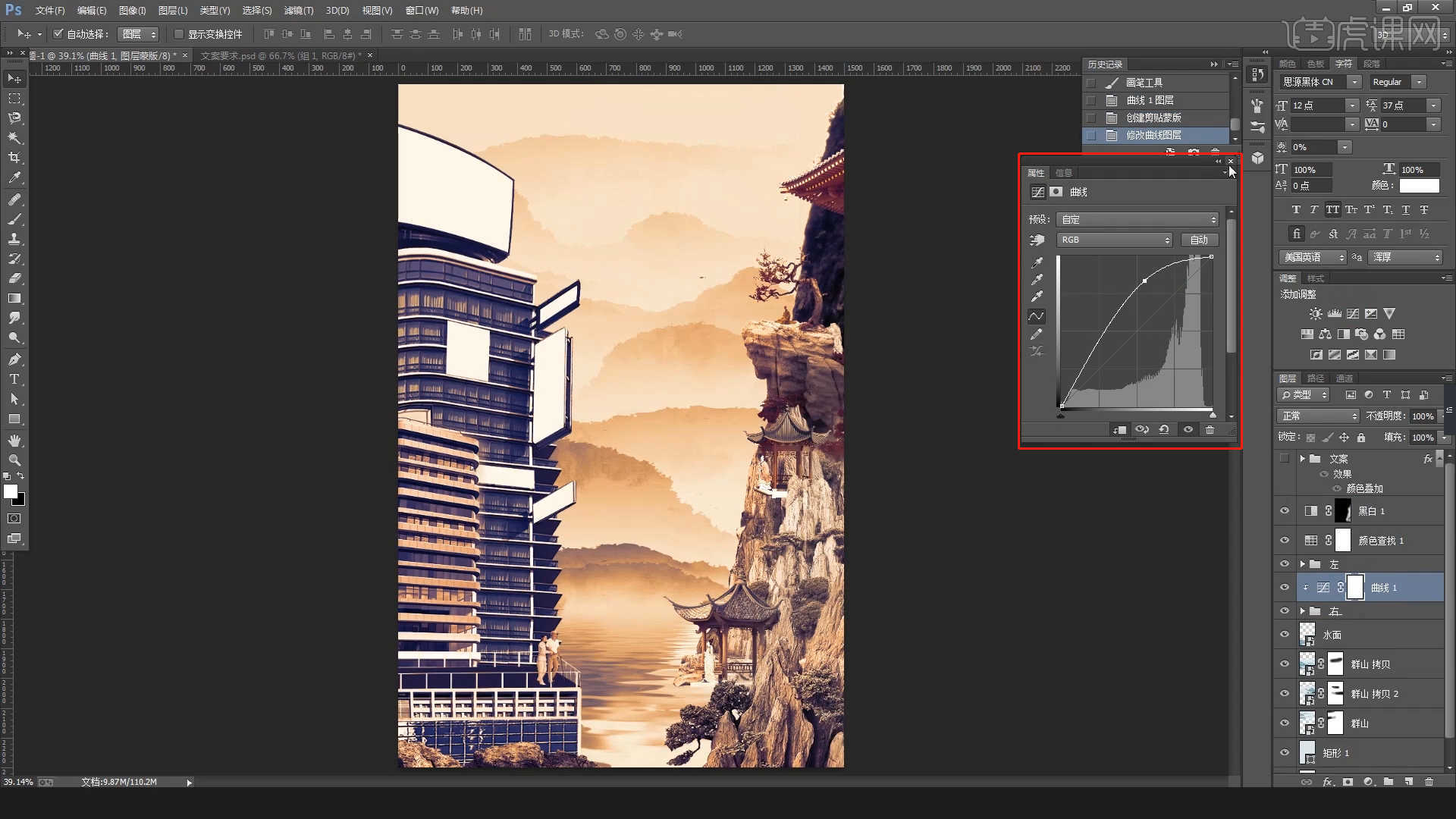Click the white text color swatch

(1419, 186)
